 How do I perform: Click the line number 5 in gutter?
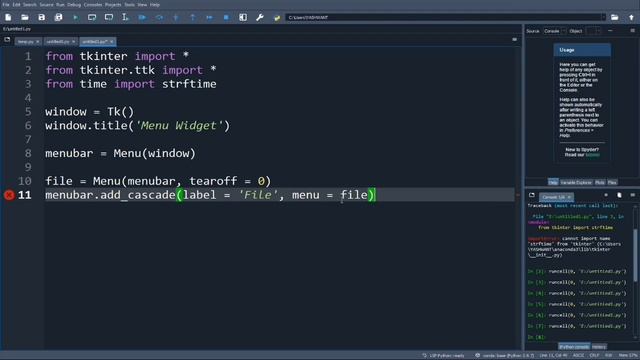(x=28, y=112)
